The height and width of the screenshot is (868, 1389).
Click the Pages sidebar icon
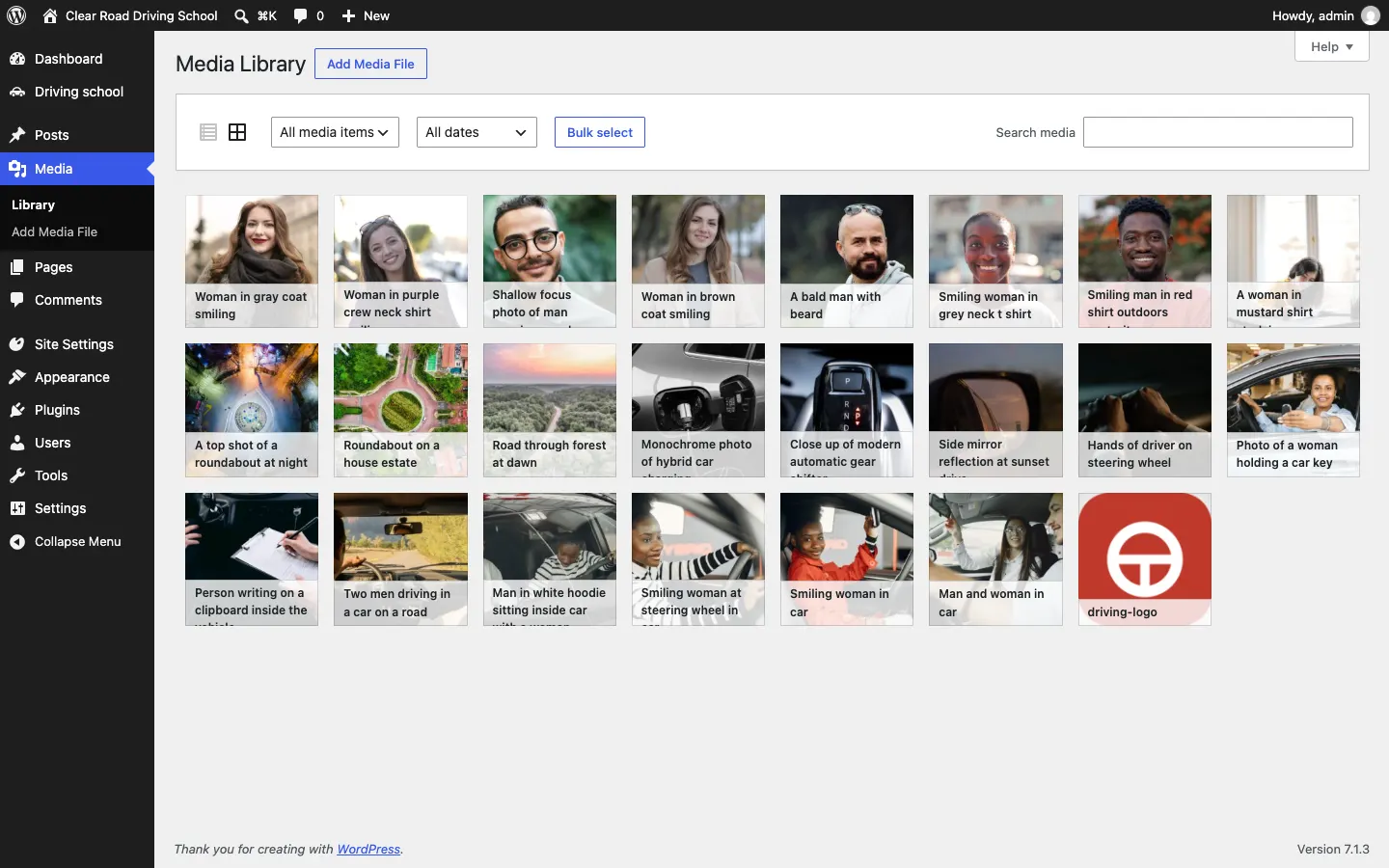tap(17, 267)
